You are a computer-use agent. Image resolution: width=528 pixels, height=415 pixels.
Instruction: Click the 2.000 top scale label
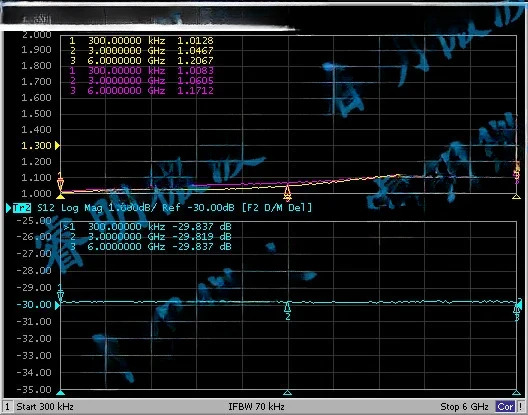tap(36, 35)
